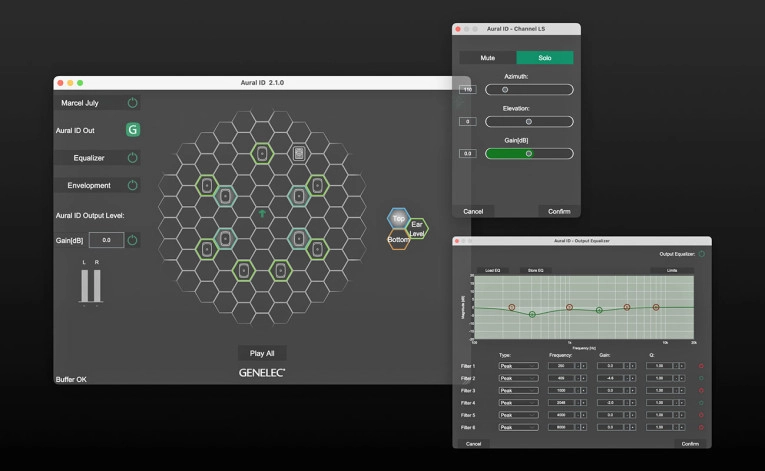Disable Filter 4 using its green circle toggle
Screen dimensions: 765x471
(701, 403)
